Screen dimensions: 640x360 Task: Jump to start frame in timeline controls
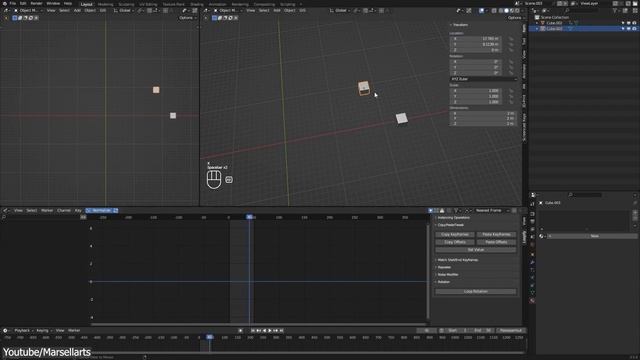(x=253, y=331)
